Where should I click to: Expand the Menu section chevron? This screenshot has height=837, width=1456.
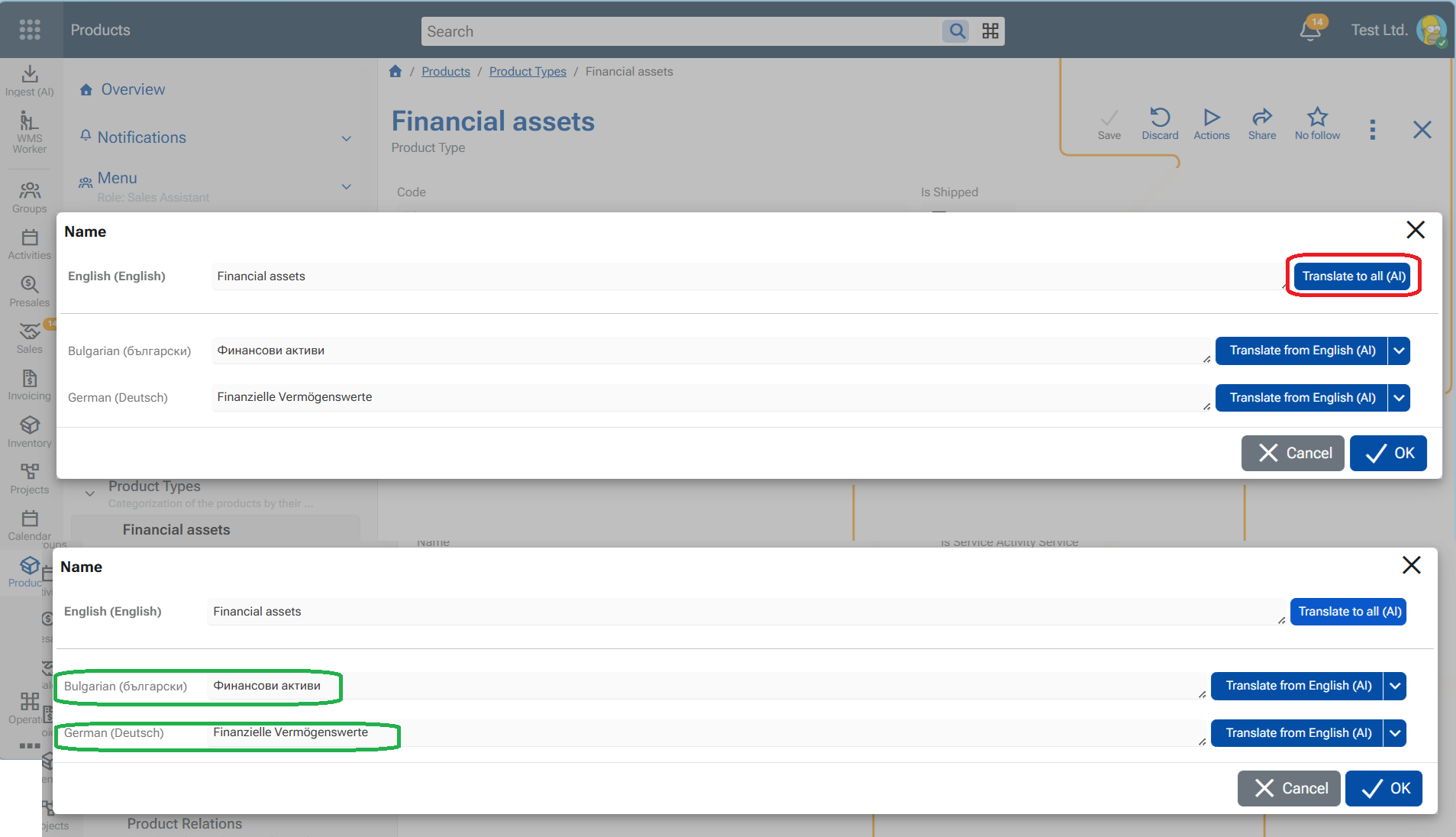tap(347, 186)
